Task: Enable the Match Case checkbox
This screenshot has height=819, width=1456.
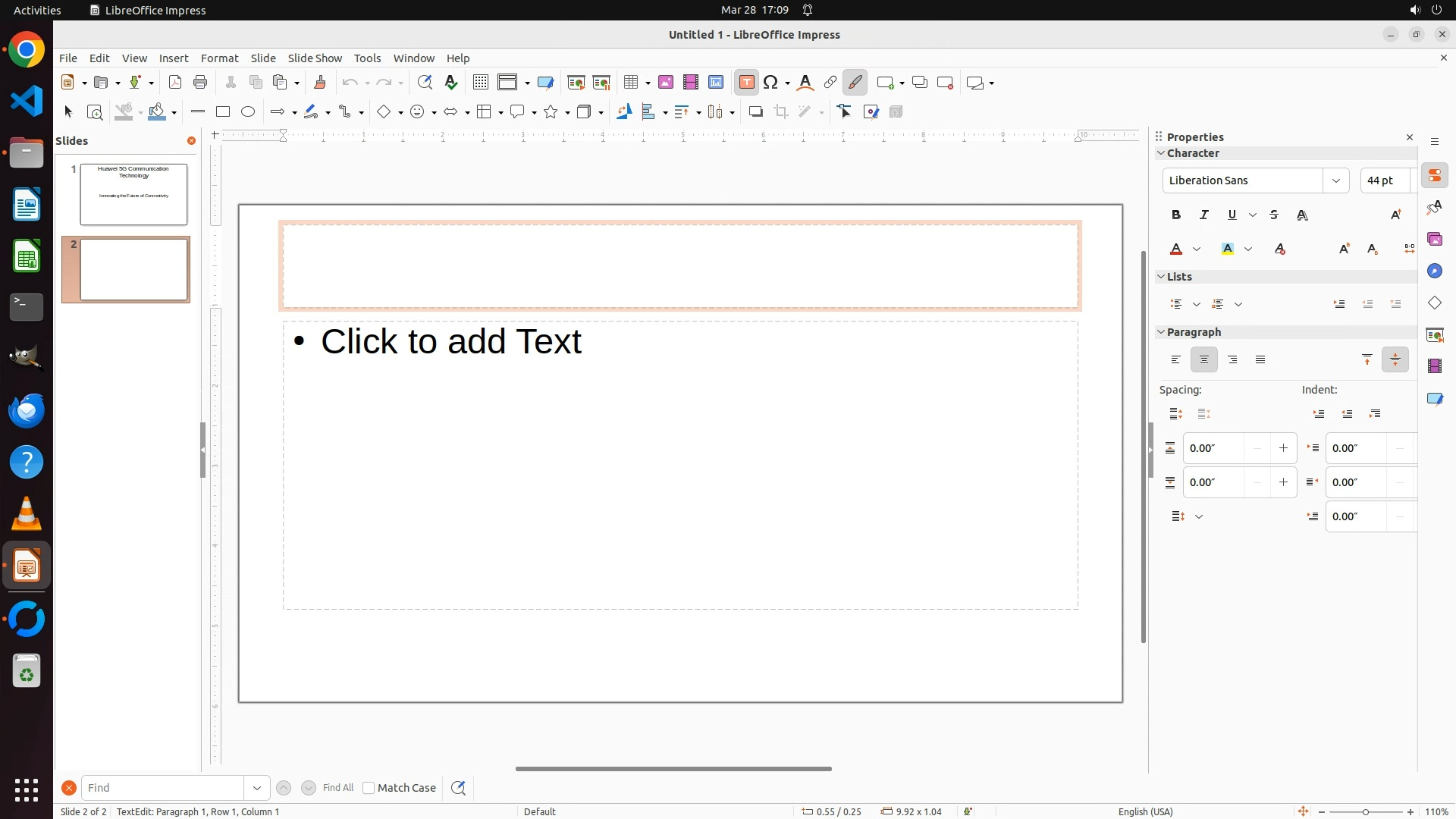Action: (x=369, y=788)
